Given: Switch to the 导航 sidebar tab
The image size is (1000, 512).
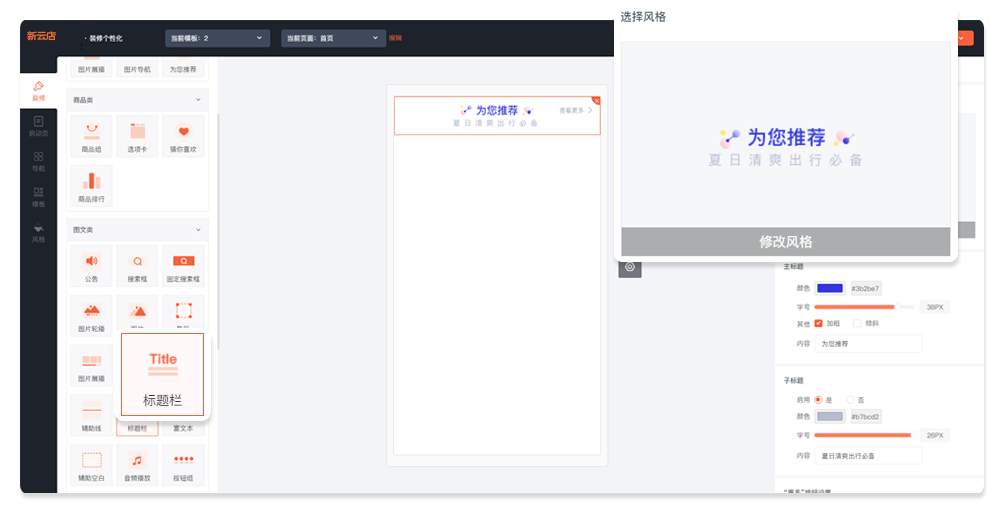Looking at the screenshot, I should tap(38, 161).
